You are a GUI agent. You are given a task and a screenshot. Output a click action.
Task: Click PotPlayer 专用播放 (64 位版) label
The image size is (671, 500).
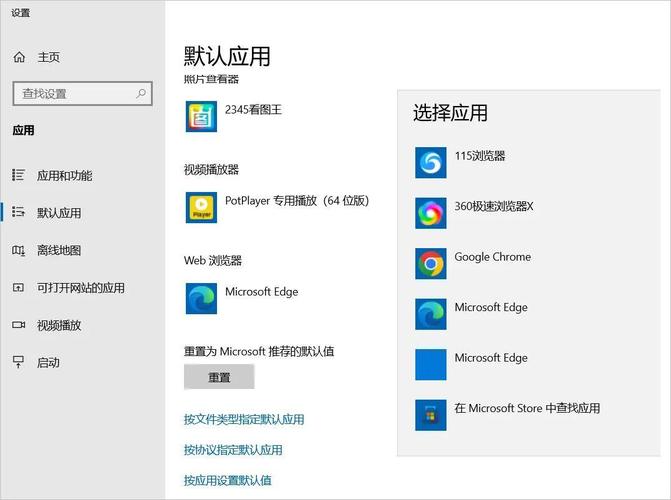297,201
